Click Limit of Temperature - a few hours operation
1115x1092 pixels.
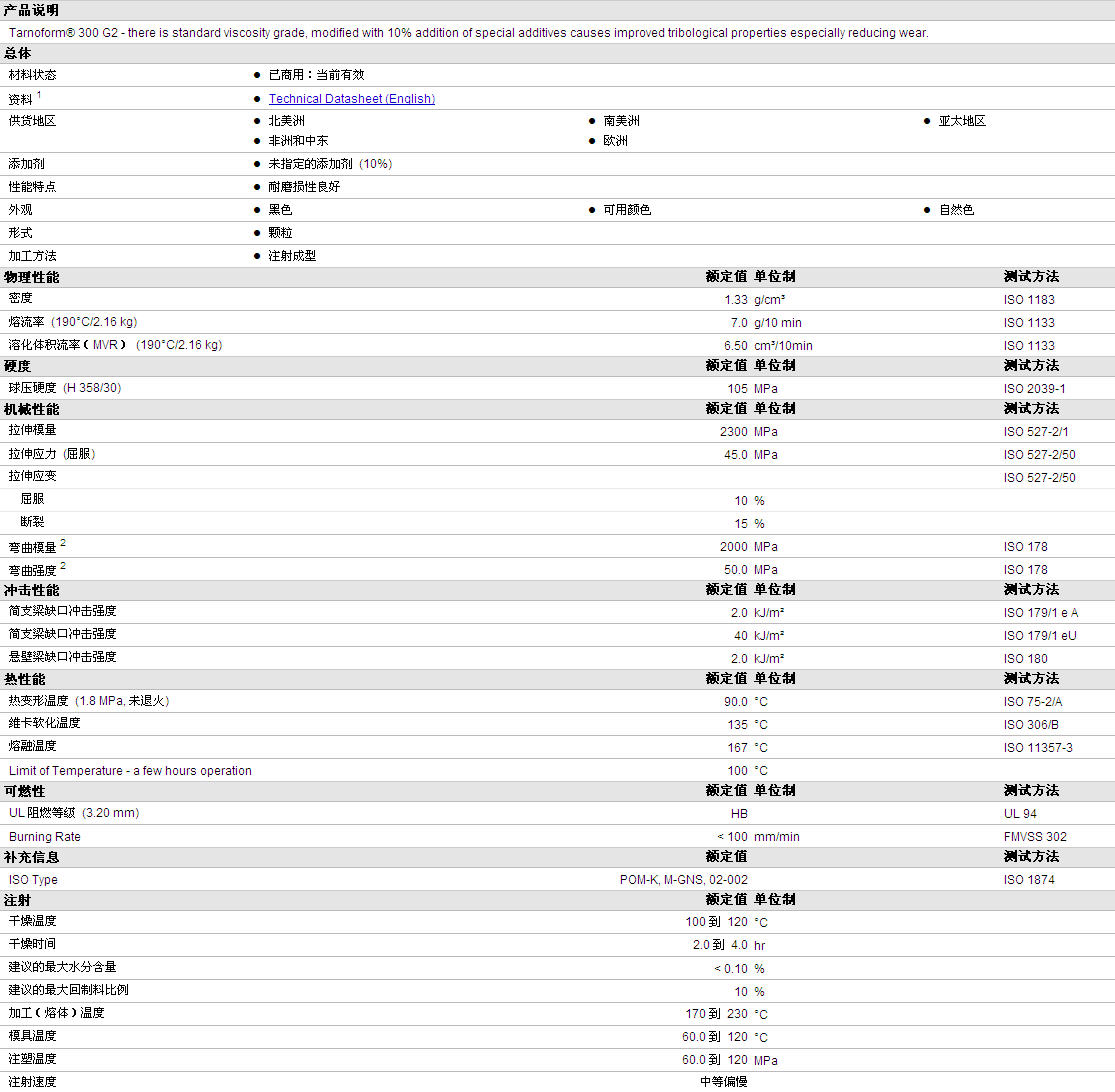130,771
